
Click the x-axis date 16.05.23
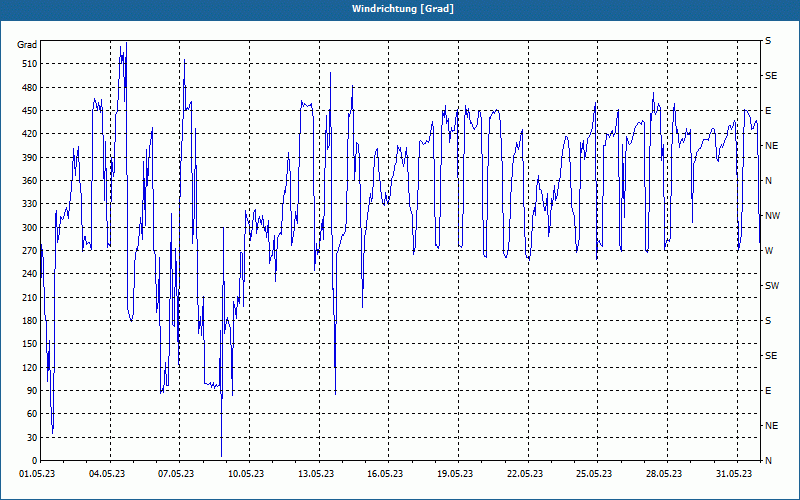tap(385, 474)
